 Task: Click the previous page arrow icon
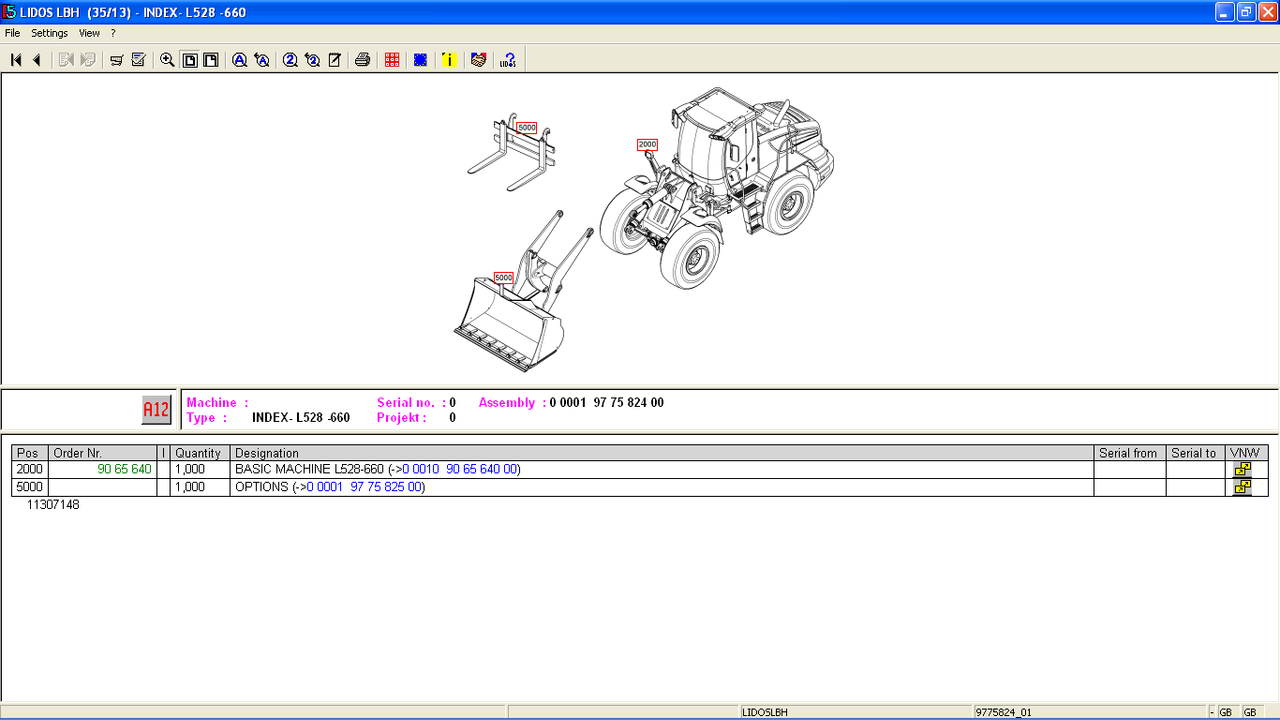[37, 60]
